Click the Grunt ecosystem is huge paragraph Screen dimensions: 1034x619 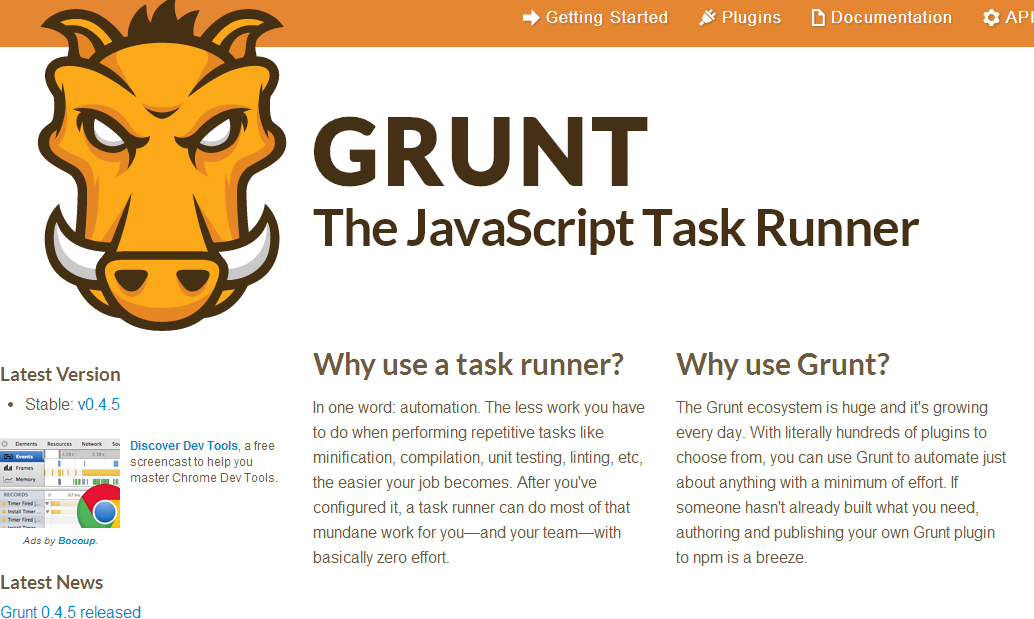tap(841, 483)
